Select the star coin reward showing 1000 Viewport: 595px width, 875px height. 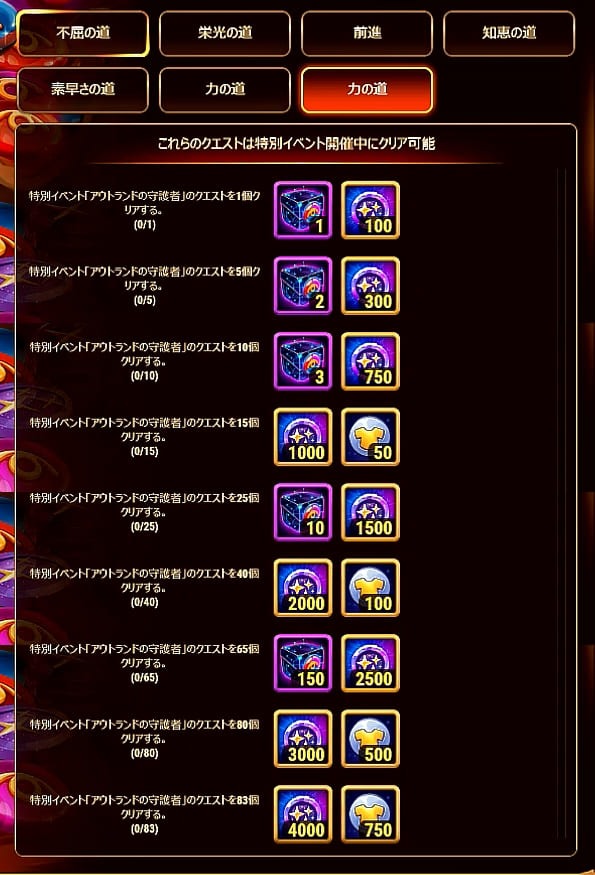tap(303, 437)
